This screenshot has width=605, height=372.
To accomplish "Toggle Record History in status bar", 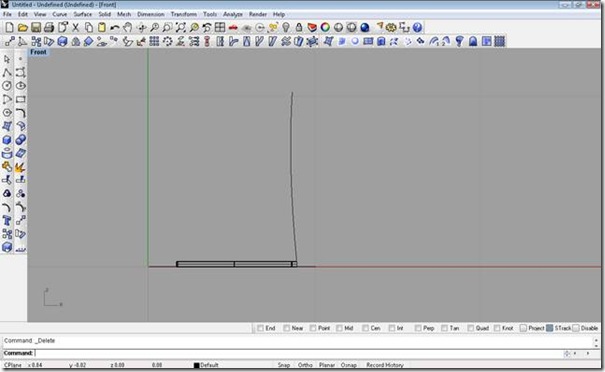I will (x=385, y=365).
